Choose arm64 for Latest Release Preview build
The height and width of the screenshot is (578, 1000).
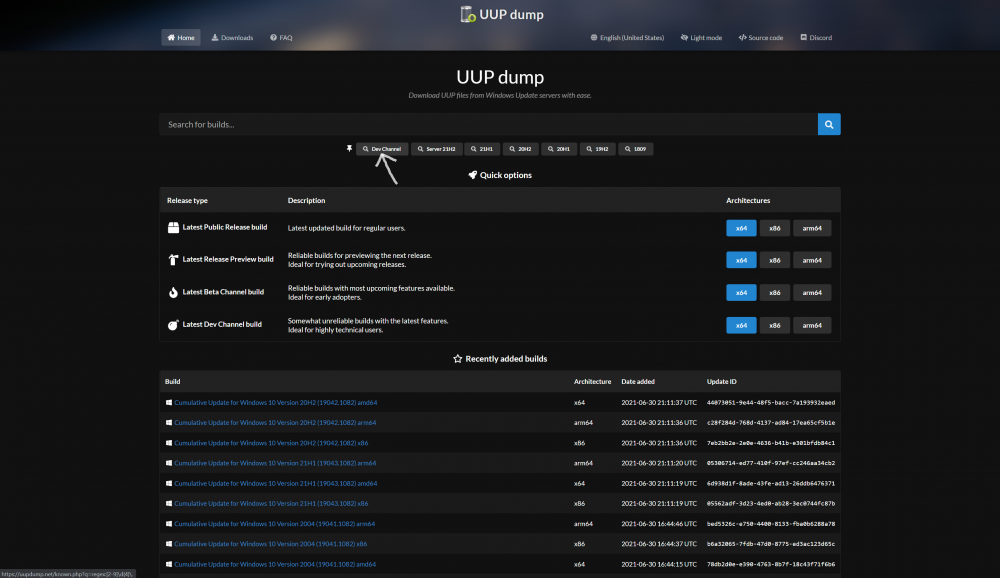(x=812, y=260)
